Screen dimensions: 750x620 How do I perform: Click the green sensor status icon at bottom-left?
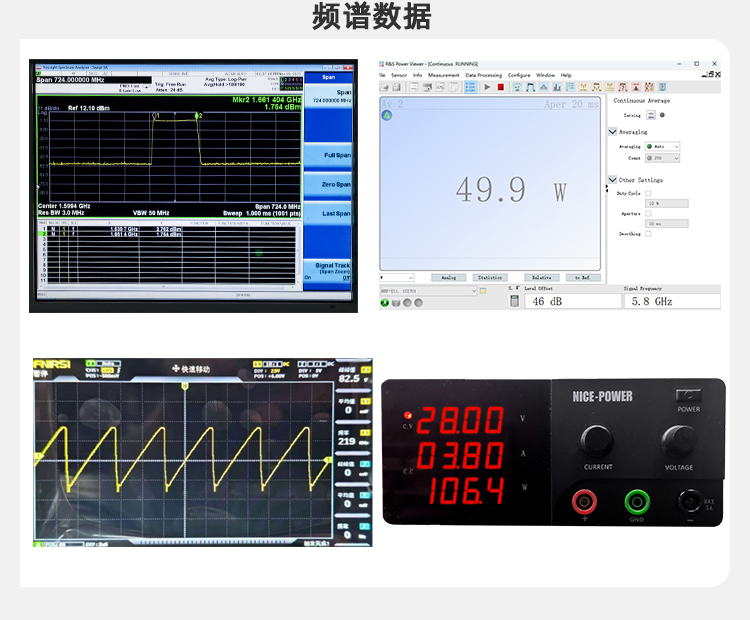[385, 302]
